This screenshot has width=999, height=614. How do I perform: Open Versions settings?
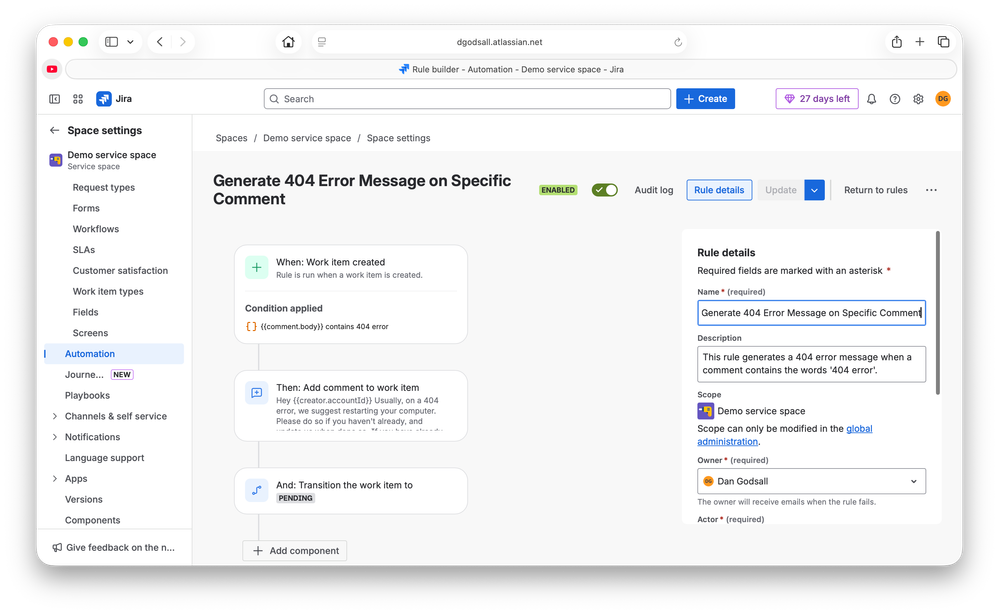pos(83,499)
